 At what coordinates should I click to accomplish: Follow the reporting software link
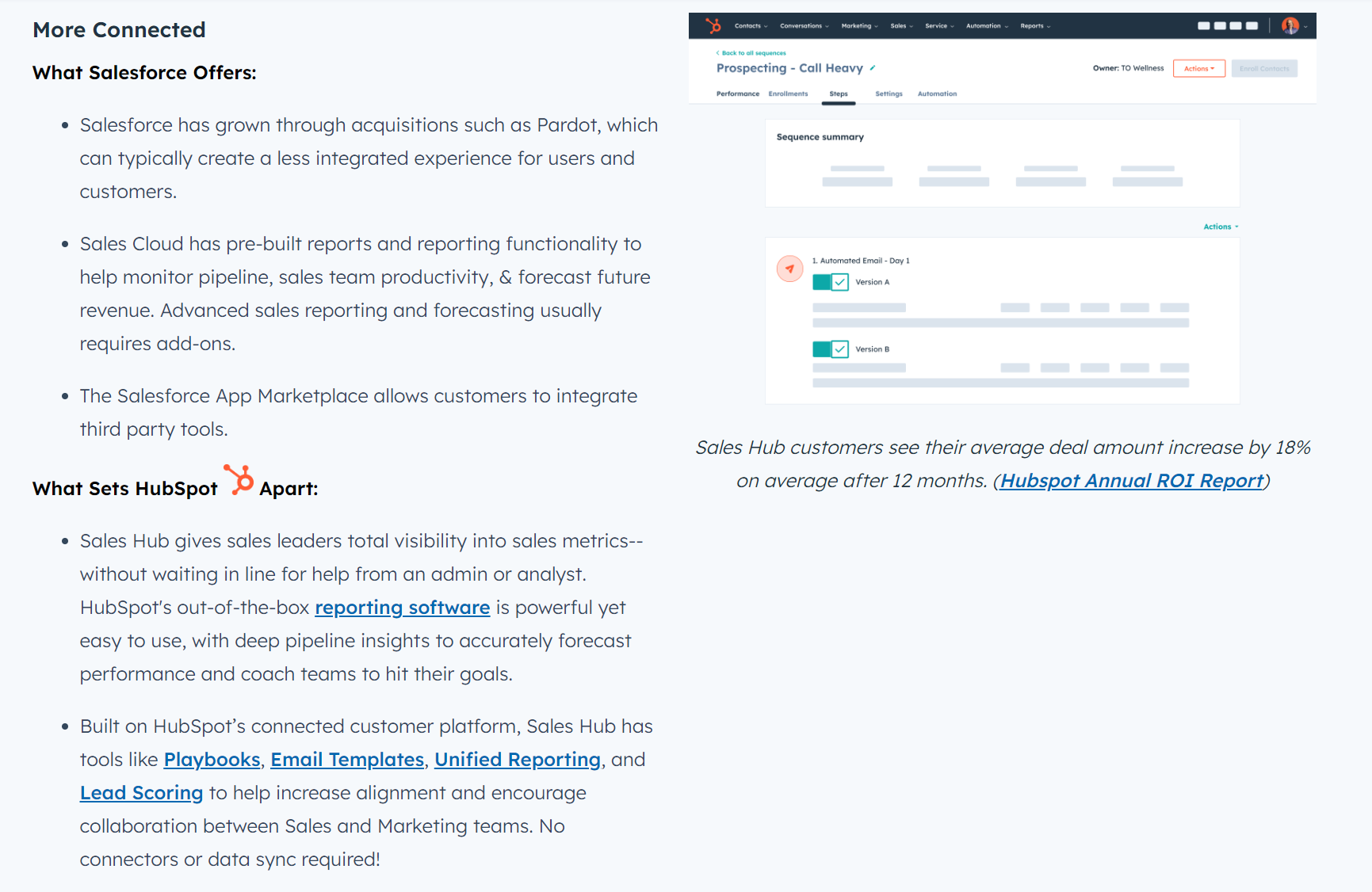pos(402,608)
